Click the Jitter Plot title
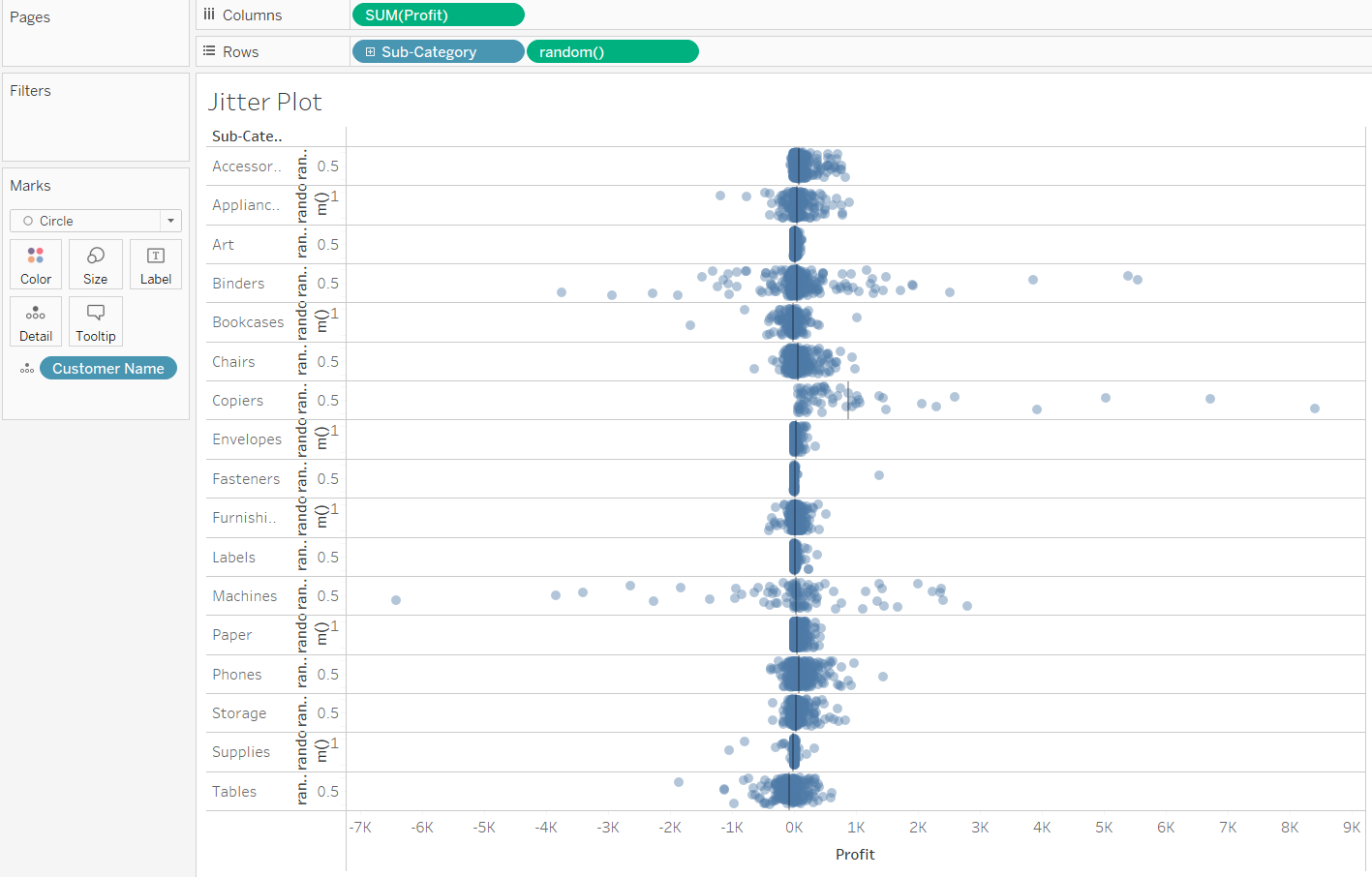The height and width of the screenshot is (877, 1372). [264, 102]
